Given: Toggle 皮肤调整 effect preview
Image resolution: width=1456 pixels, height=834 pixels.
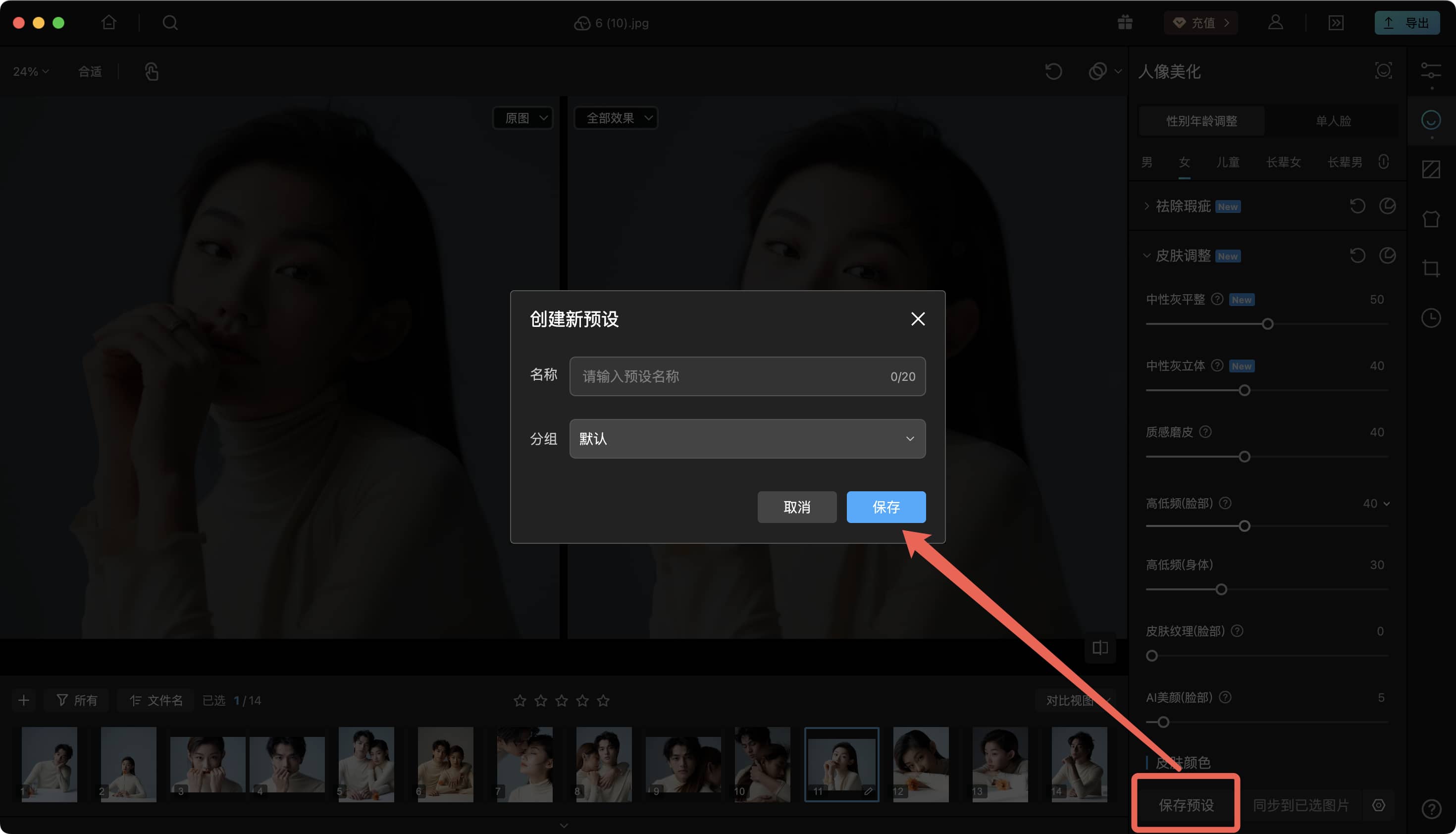Looking at the screenshot, I should 1387,256.
